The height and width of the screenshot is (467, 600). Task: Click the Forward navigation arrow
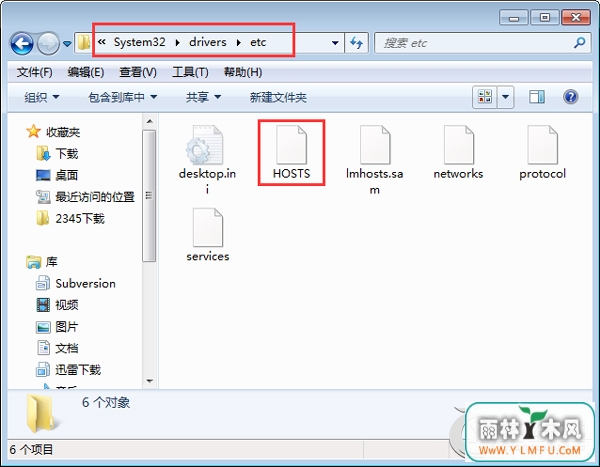(x=48, y=43)
